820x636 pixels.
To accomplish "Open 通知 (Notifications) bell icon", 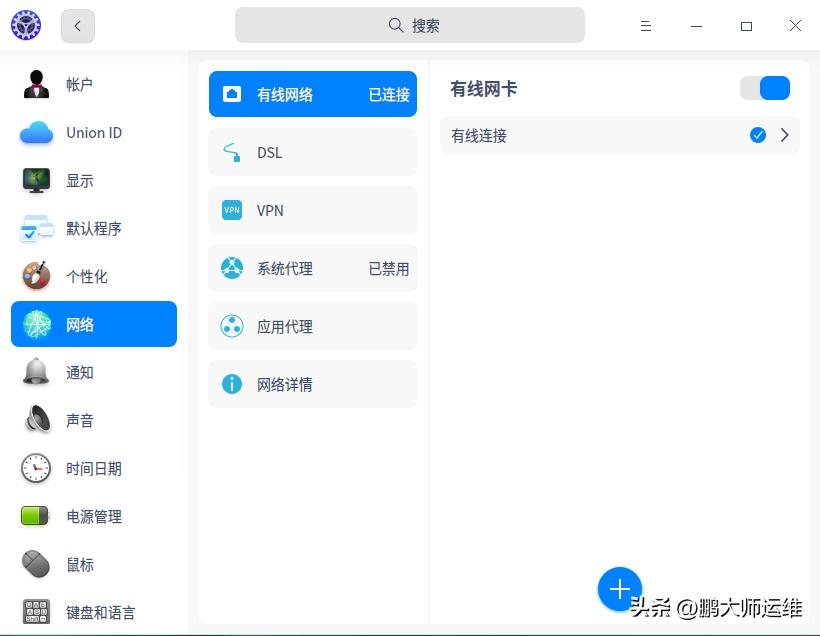I will 36,372.
